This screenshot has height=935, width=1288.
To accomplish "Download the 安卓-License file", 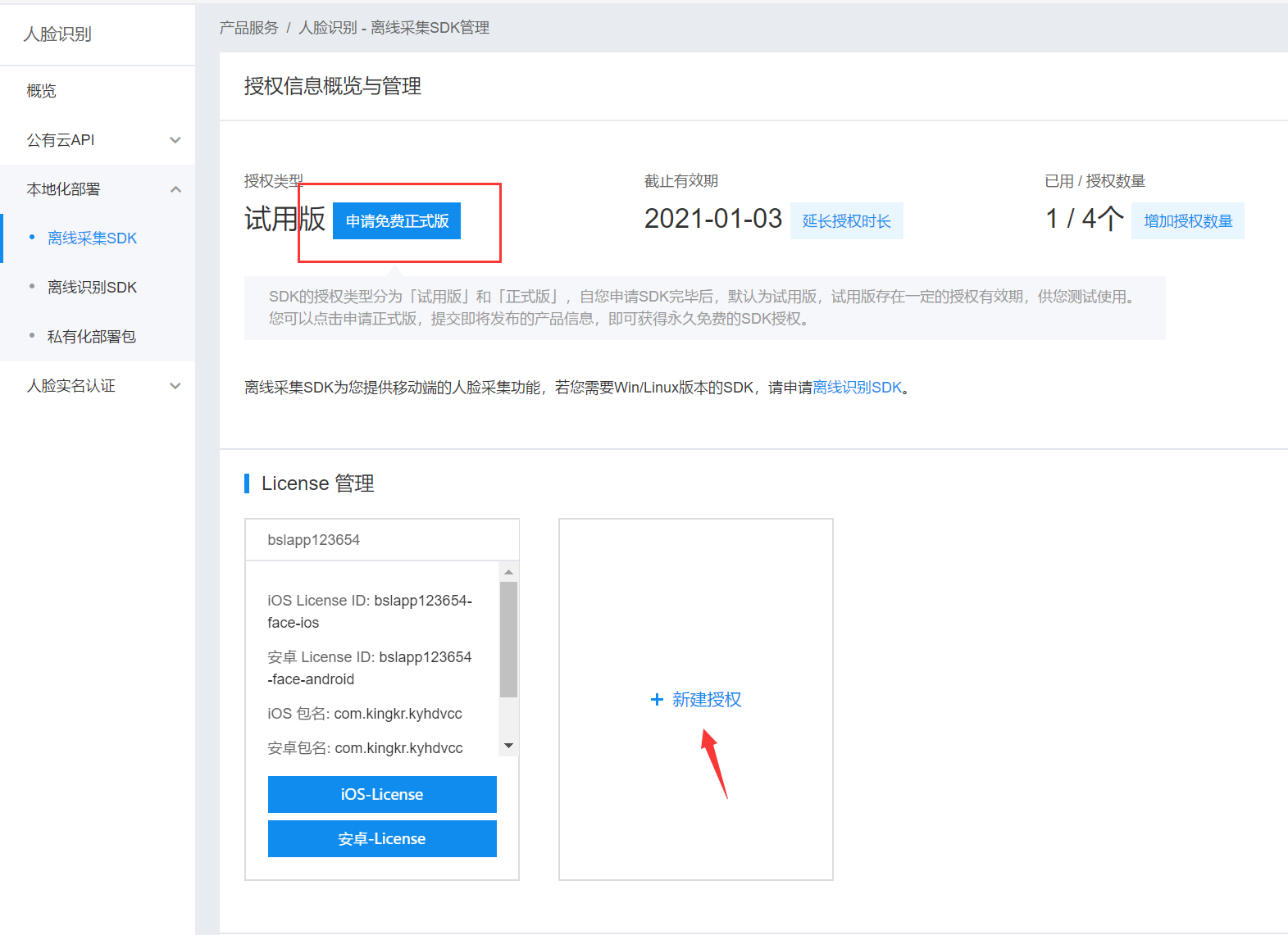I will 382,839.
